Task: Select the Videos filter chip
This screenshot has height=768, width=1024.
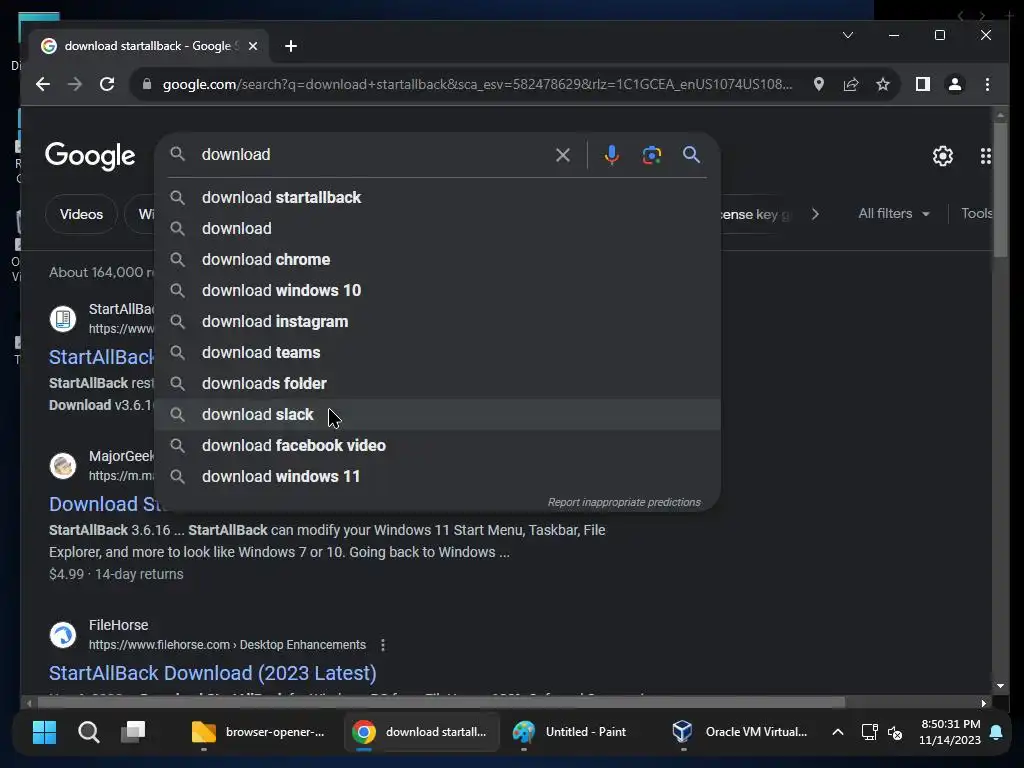Action: coord(81,214)
